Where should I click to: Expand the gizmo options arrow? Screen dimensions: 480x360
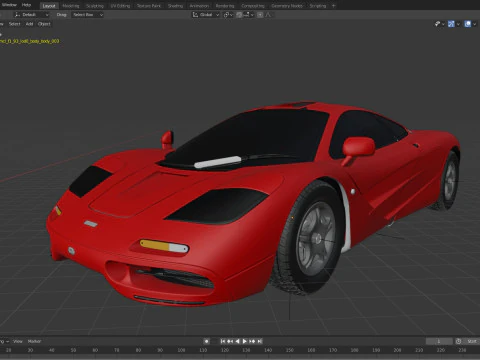pyautogui.click(x=458, y=24)
